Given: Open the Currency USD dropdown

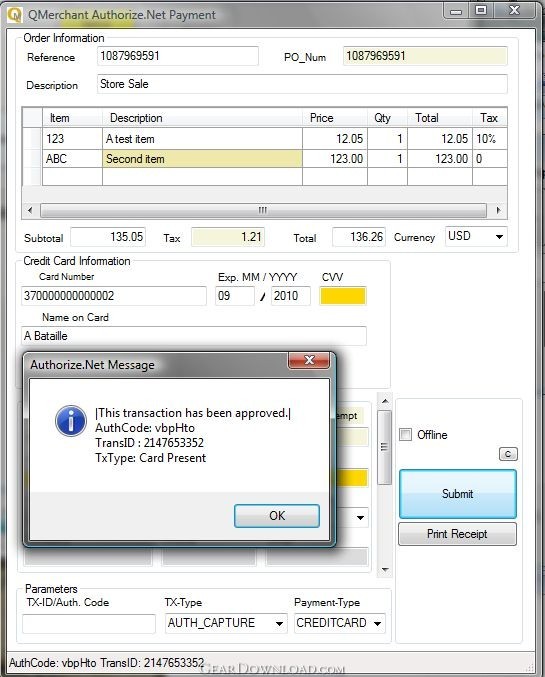Looking at the screenshot, I should tap(476, 236).
